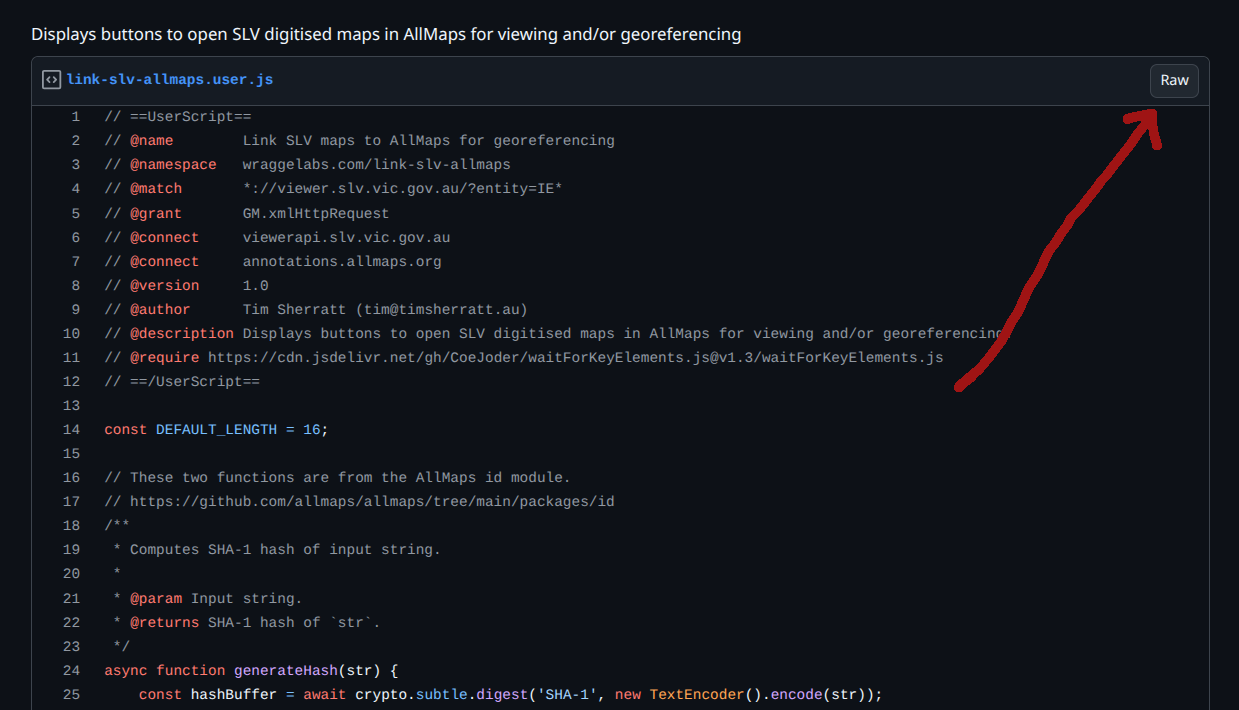The width and height of the screenshot is (1239, 710).
Task: Open the link-slv-allmaps.user.js file link
Action: 169,80
